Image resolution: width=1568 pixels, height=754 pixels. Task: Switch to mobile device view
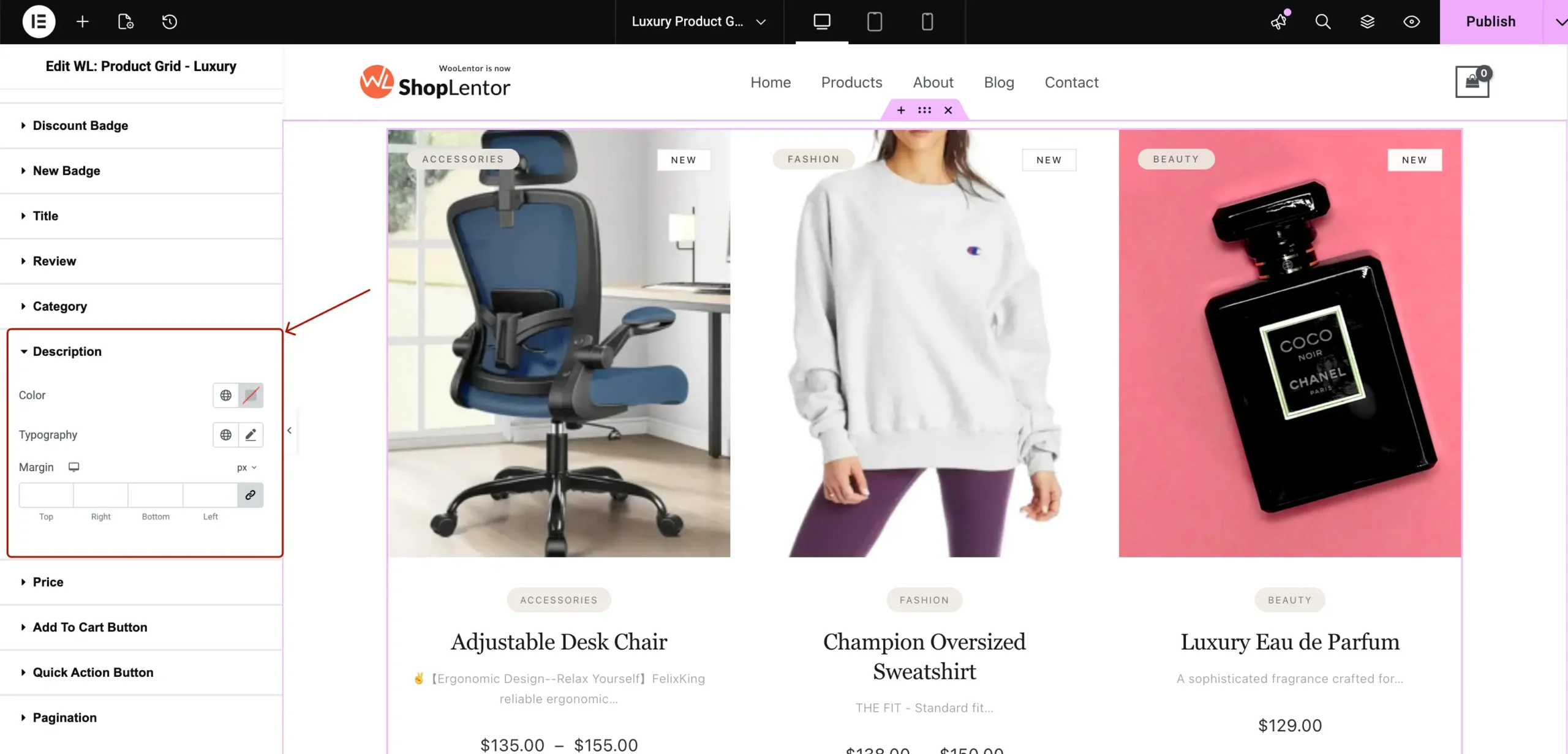click(x=927, y=21)
